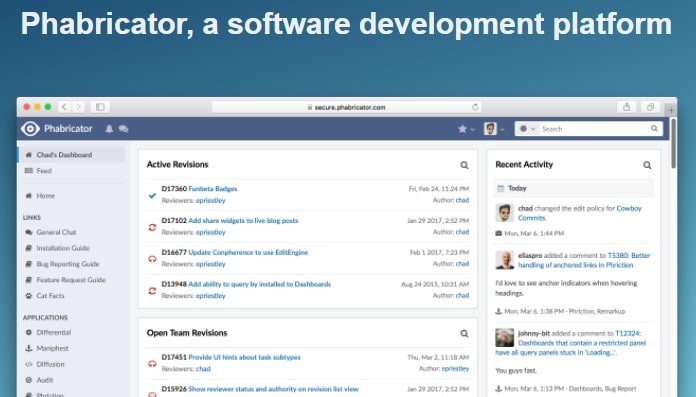
Task: Search within Open Team Revisions panel
Action: [x=464, y=333]
